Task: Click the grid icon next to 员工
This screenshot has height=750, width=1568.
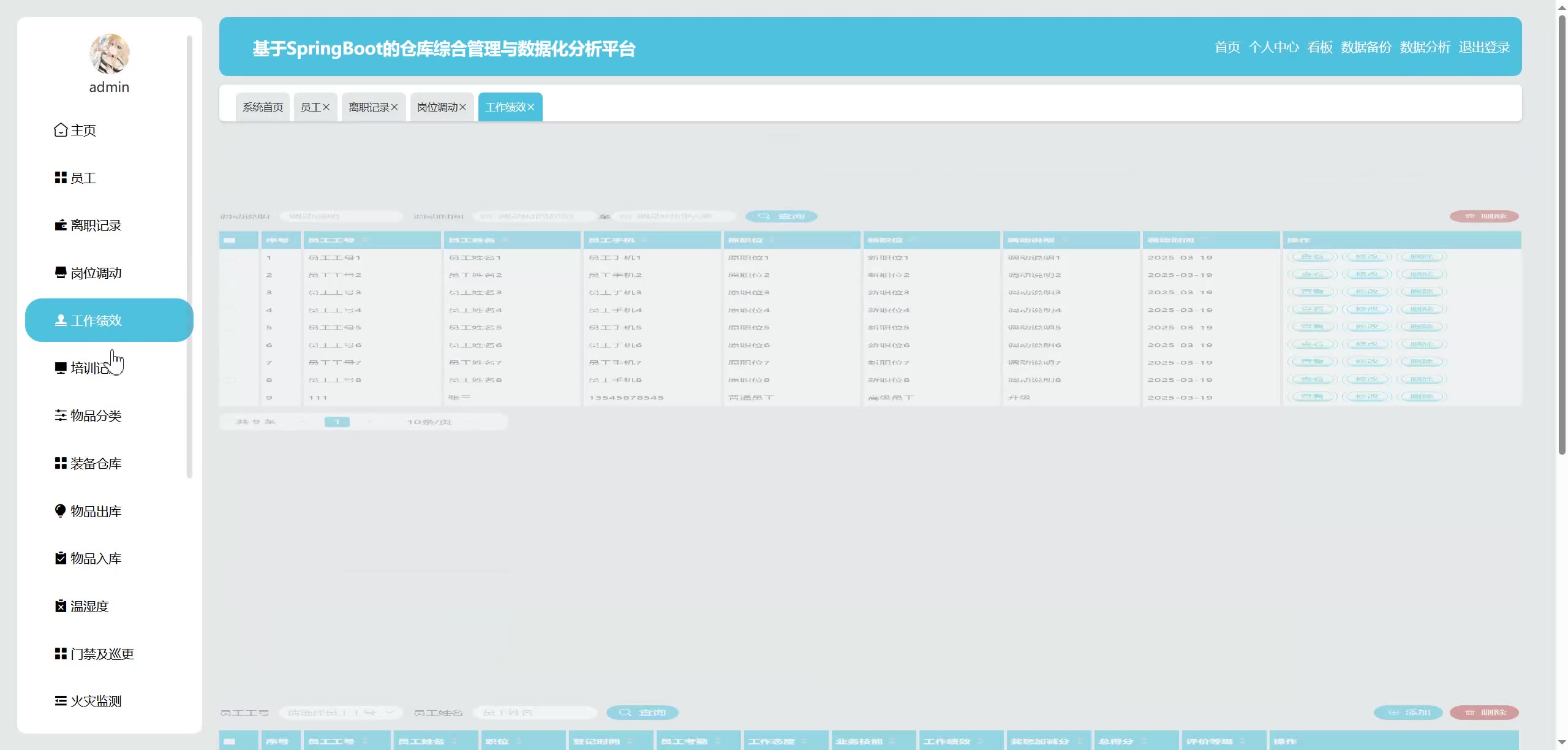Action: (x=60, y=178)
